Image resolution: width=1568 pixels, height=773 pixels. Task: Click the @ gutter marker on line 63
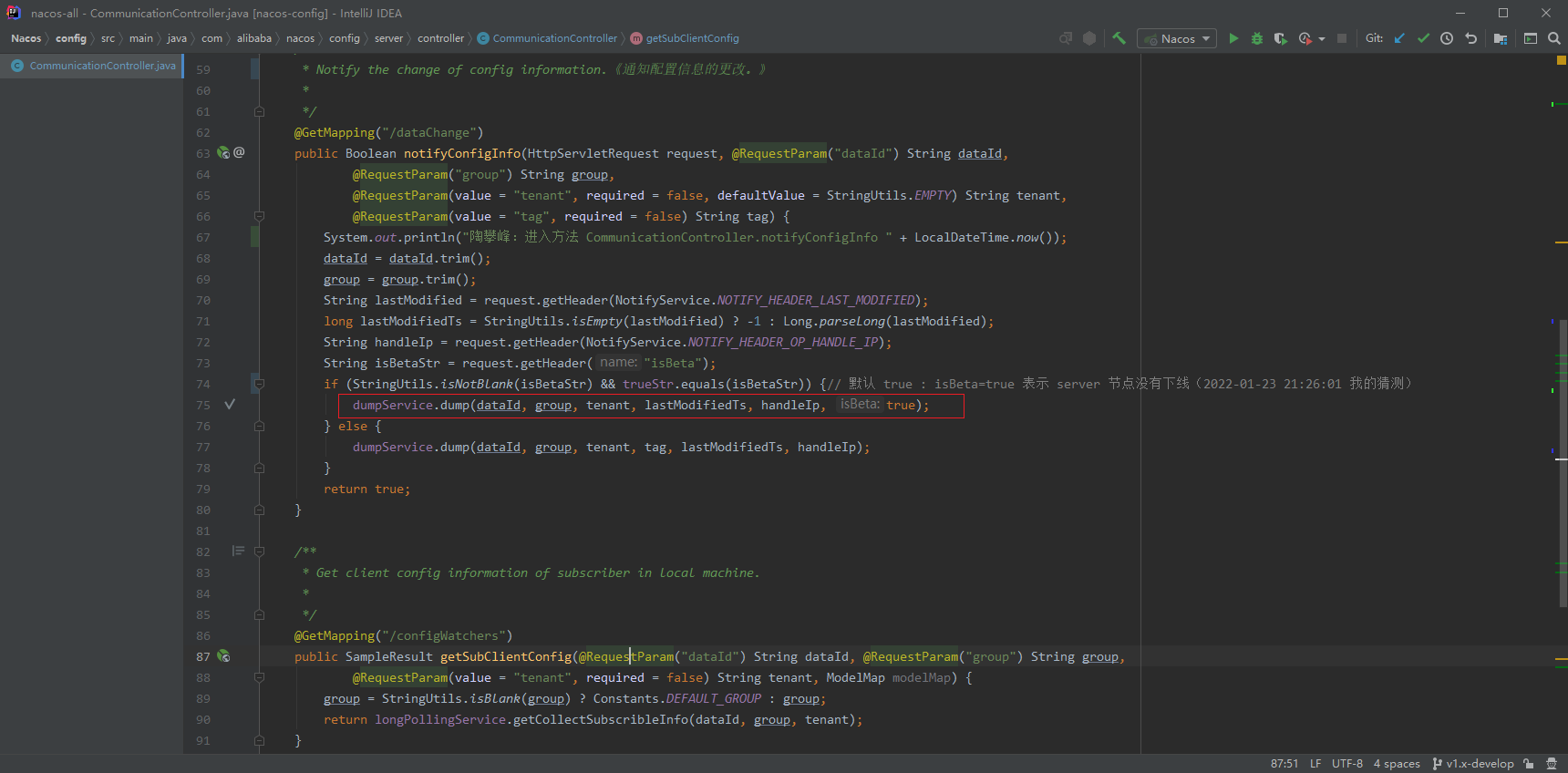[x=239, y=152]
